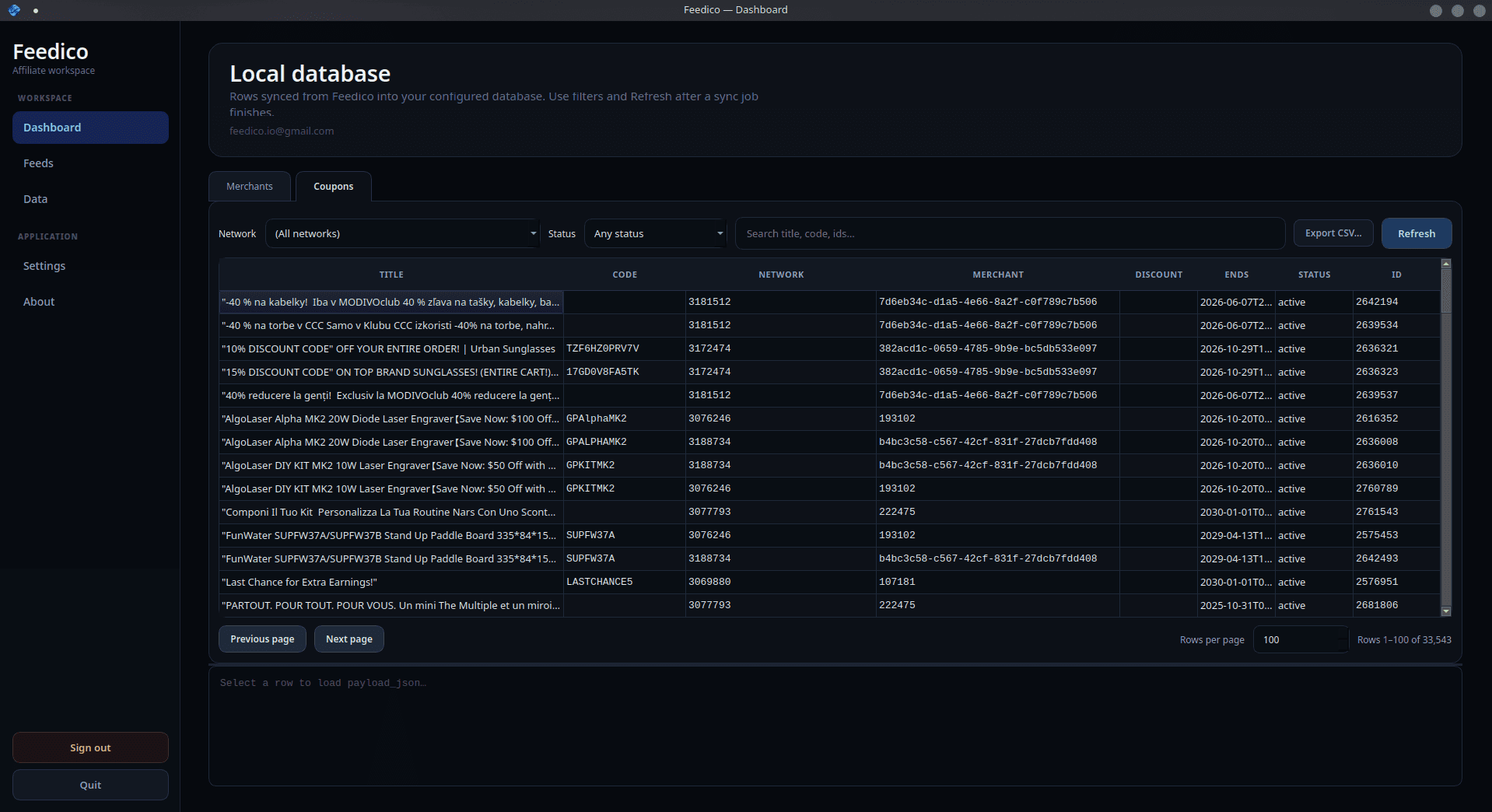Click network cell 3069880
Screen dimensions: 1492x812
coord(781,582)
